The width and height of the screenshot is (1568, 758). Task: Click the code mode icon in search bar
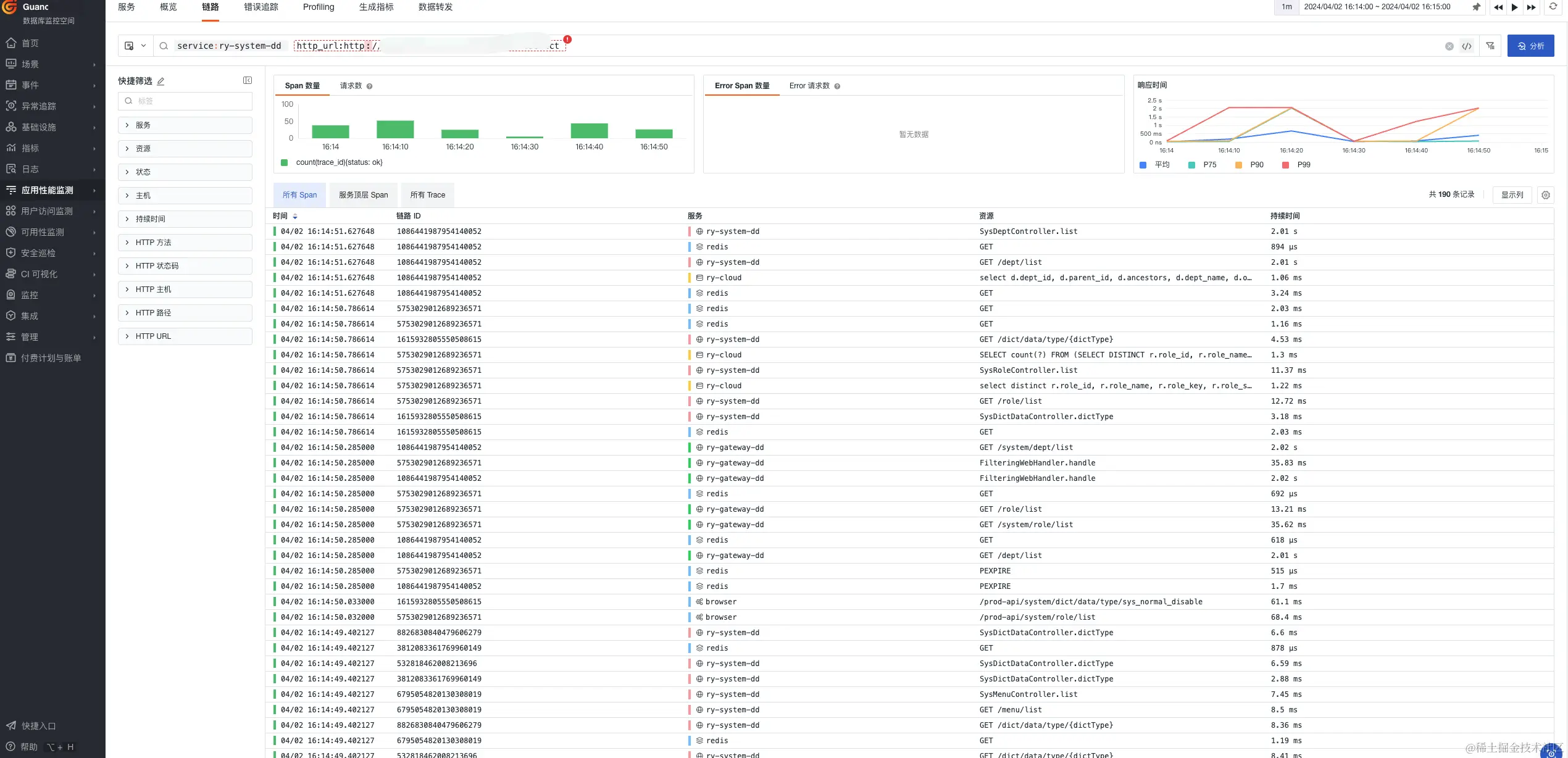click(1467, 46)
